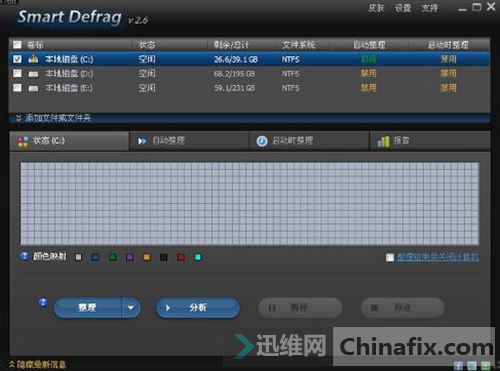Click the purple color map swatch

[130, 257]
